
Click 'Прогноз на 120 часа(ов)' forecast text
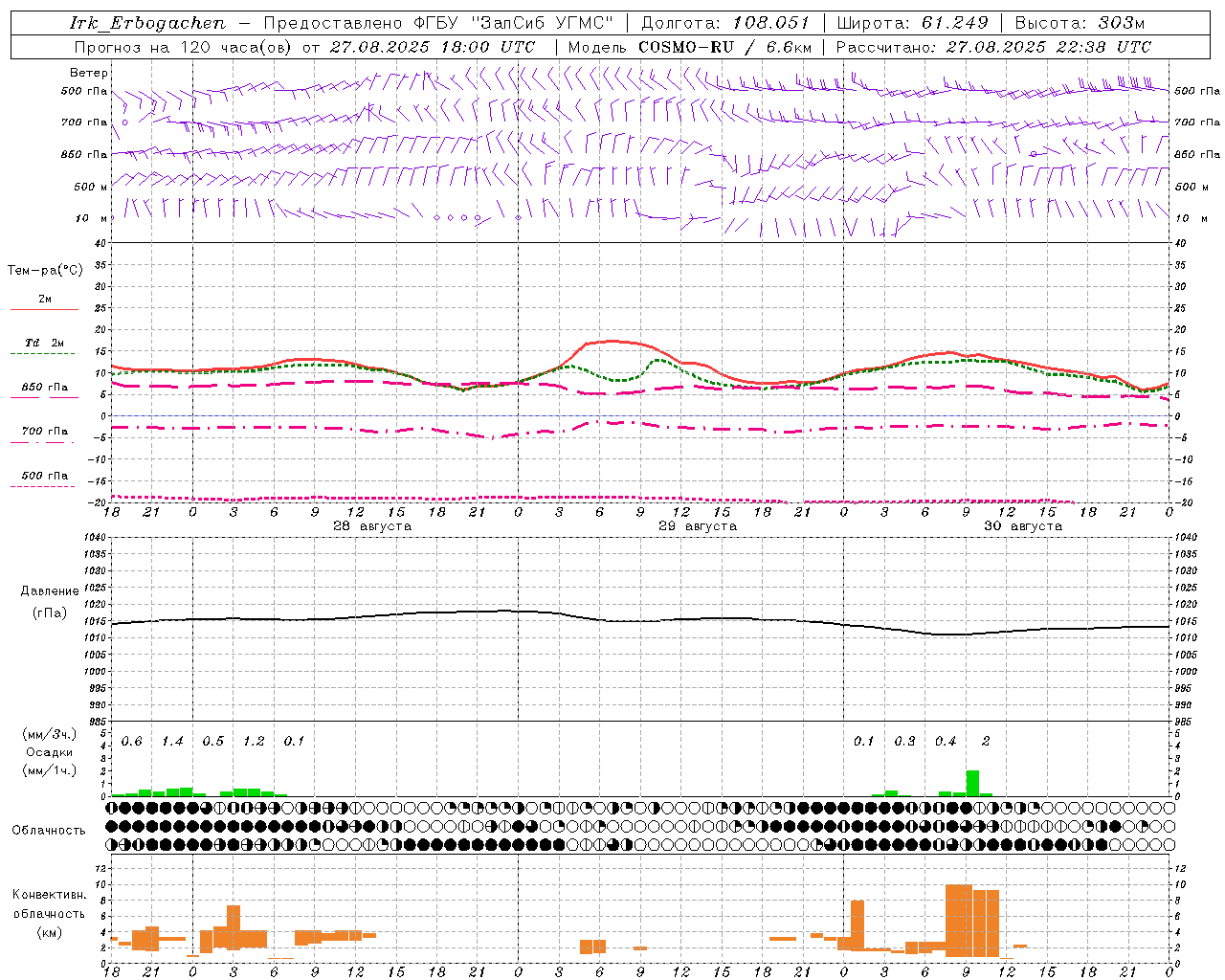(184, 47)
